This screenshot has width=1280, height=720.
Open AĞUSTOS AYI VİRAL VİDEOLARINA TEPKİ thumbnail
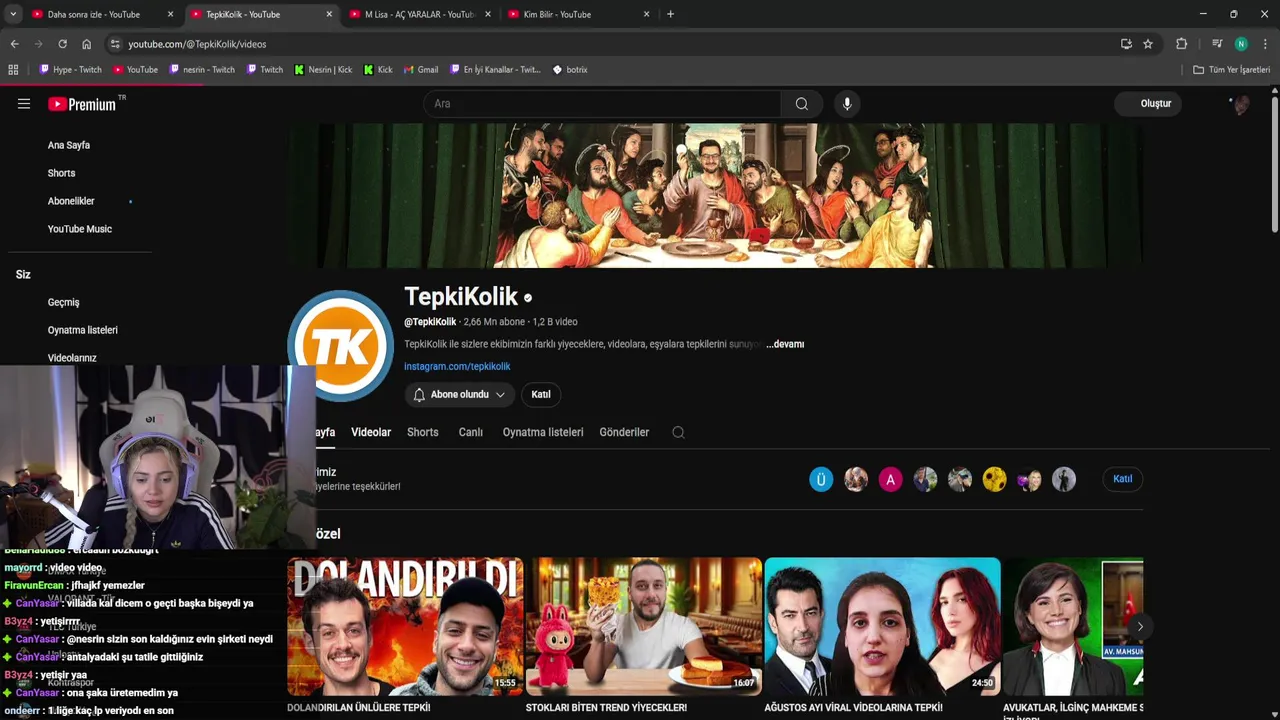tap(882, 626)
